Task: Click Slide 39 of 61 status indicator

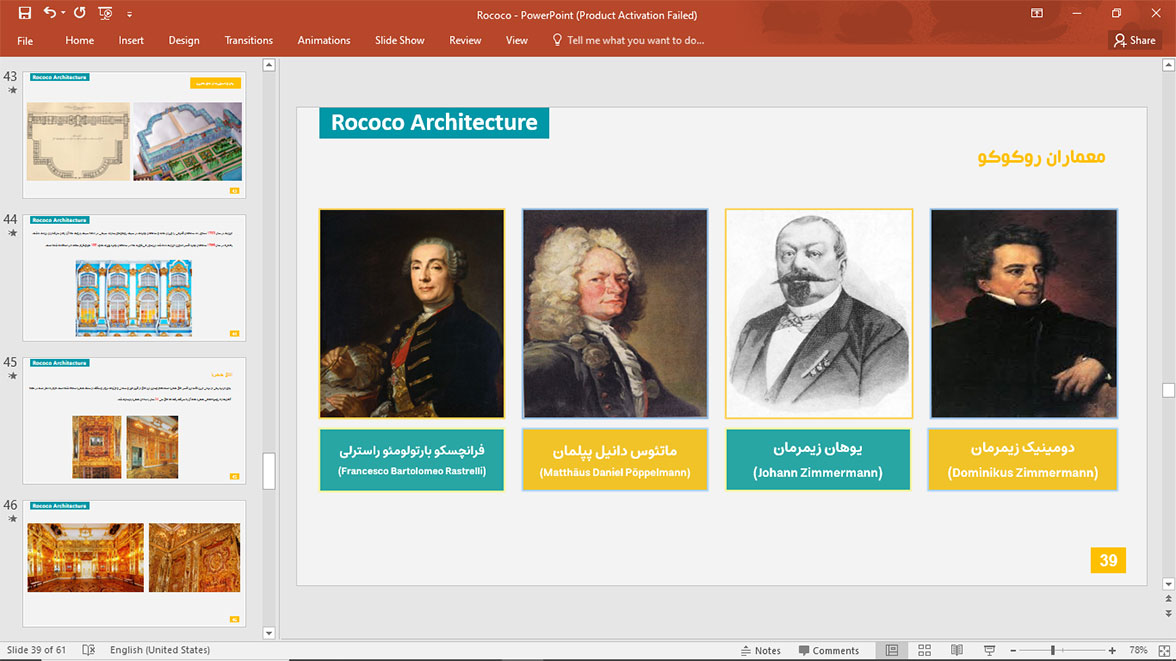Action: click(x=36, y=650)
